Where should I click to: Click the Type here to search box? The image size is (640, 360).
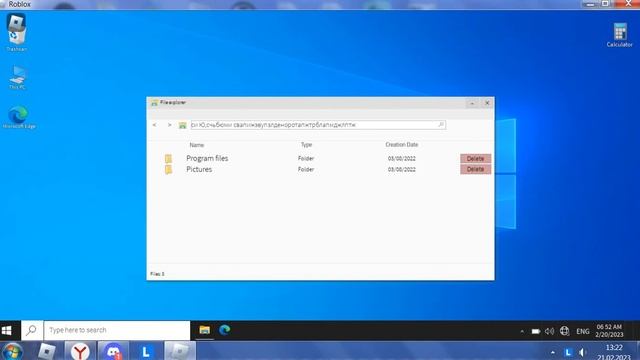[x=117, y=330]
